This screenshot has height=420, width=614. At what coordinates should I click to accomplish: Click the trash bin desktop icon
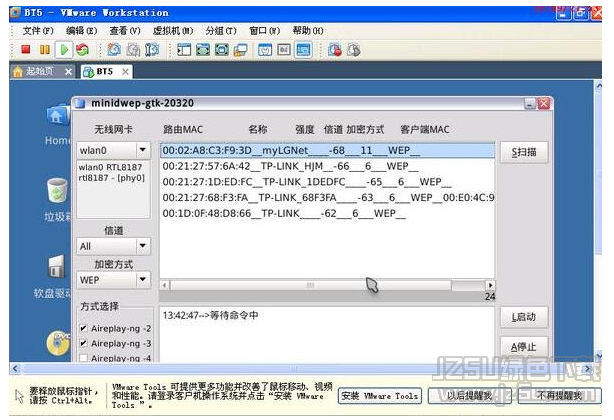point(57,190)
